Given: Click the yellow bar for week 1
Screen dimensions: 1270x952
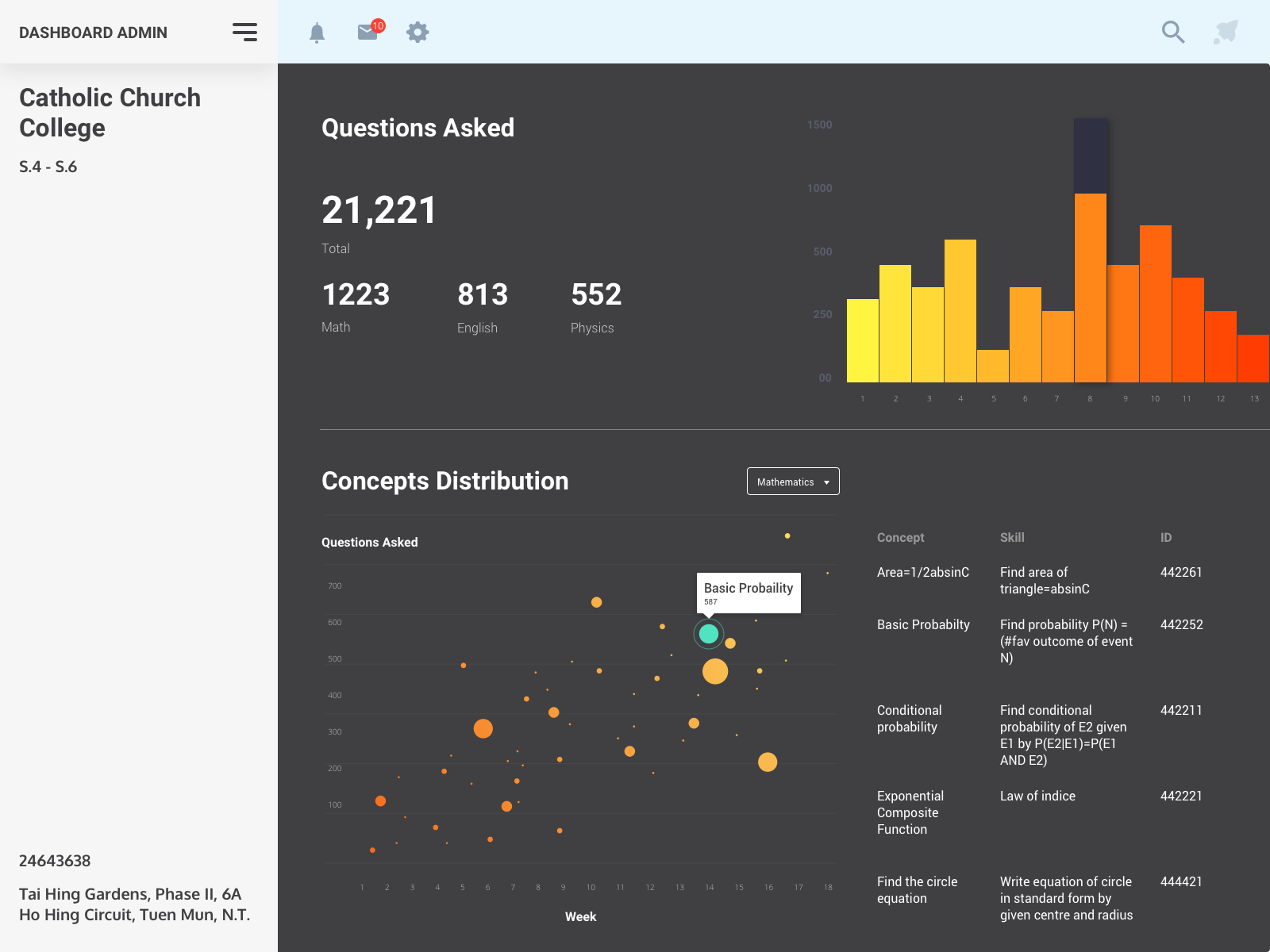Looking at the screenshot, I should click(x=863, y=340).
